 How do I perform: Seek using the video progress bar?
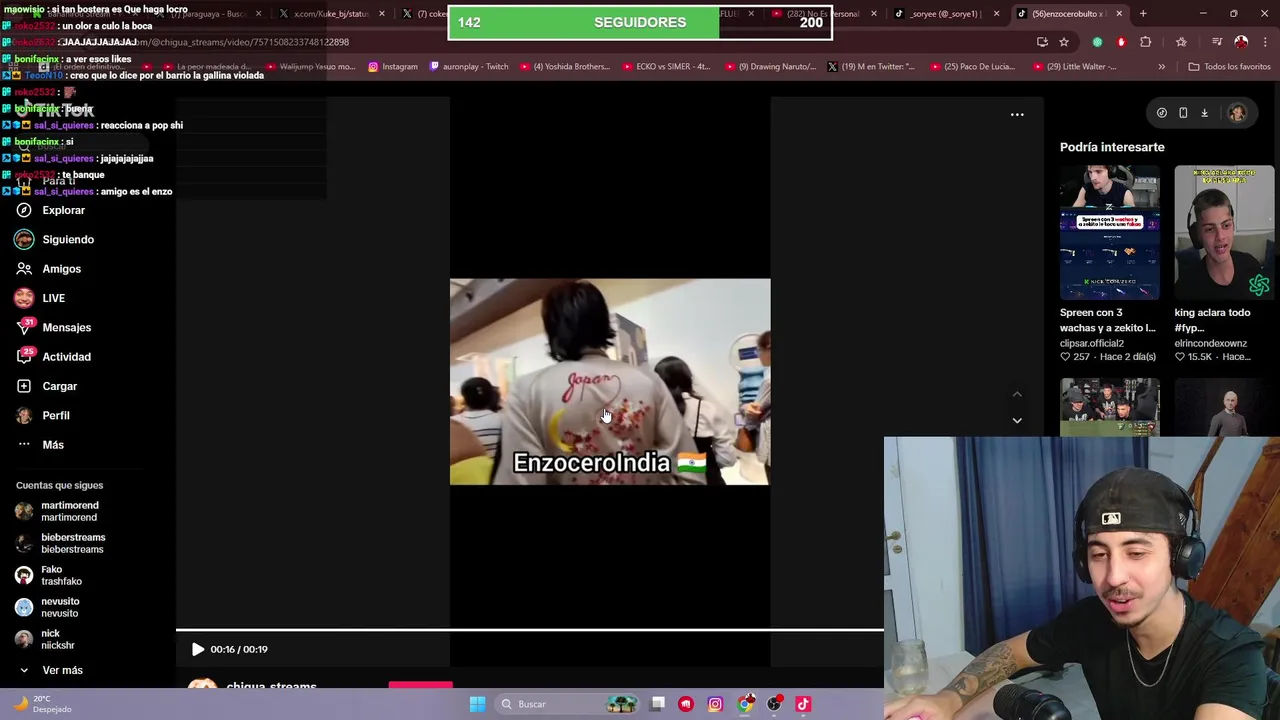530,630
